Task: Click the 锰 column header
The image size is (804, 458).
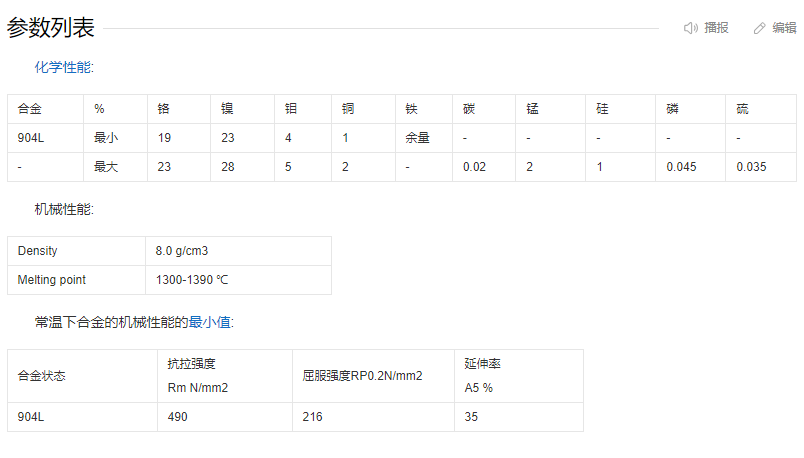Action: 551,109
